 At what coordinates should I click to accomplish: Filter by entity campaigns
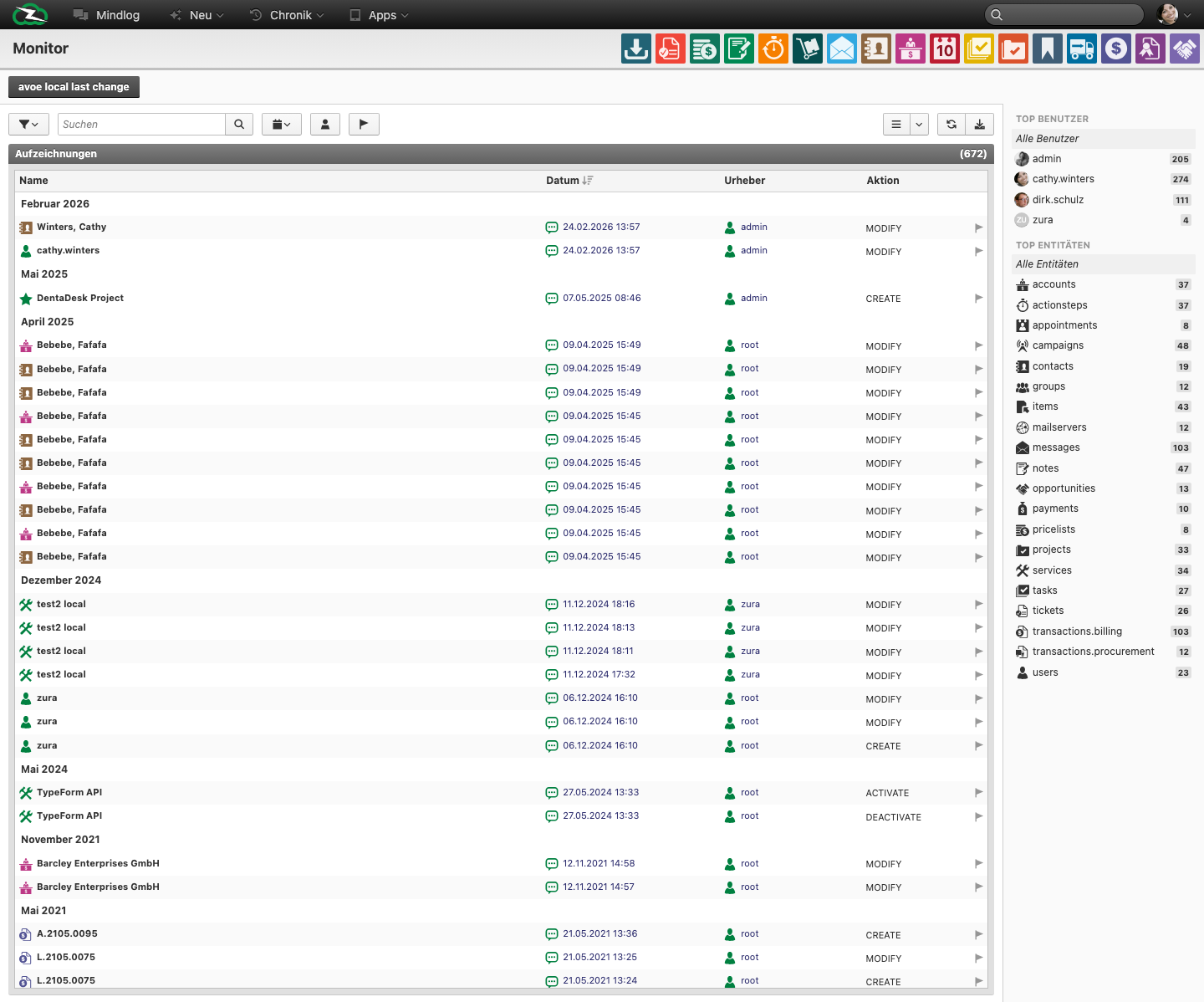1104,345
